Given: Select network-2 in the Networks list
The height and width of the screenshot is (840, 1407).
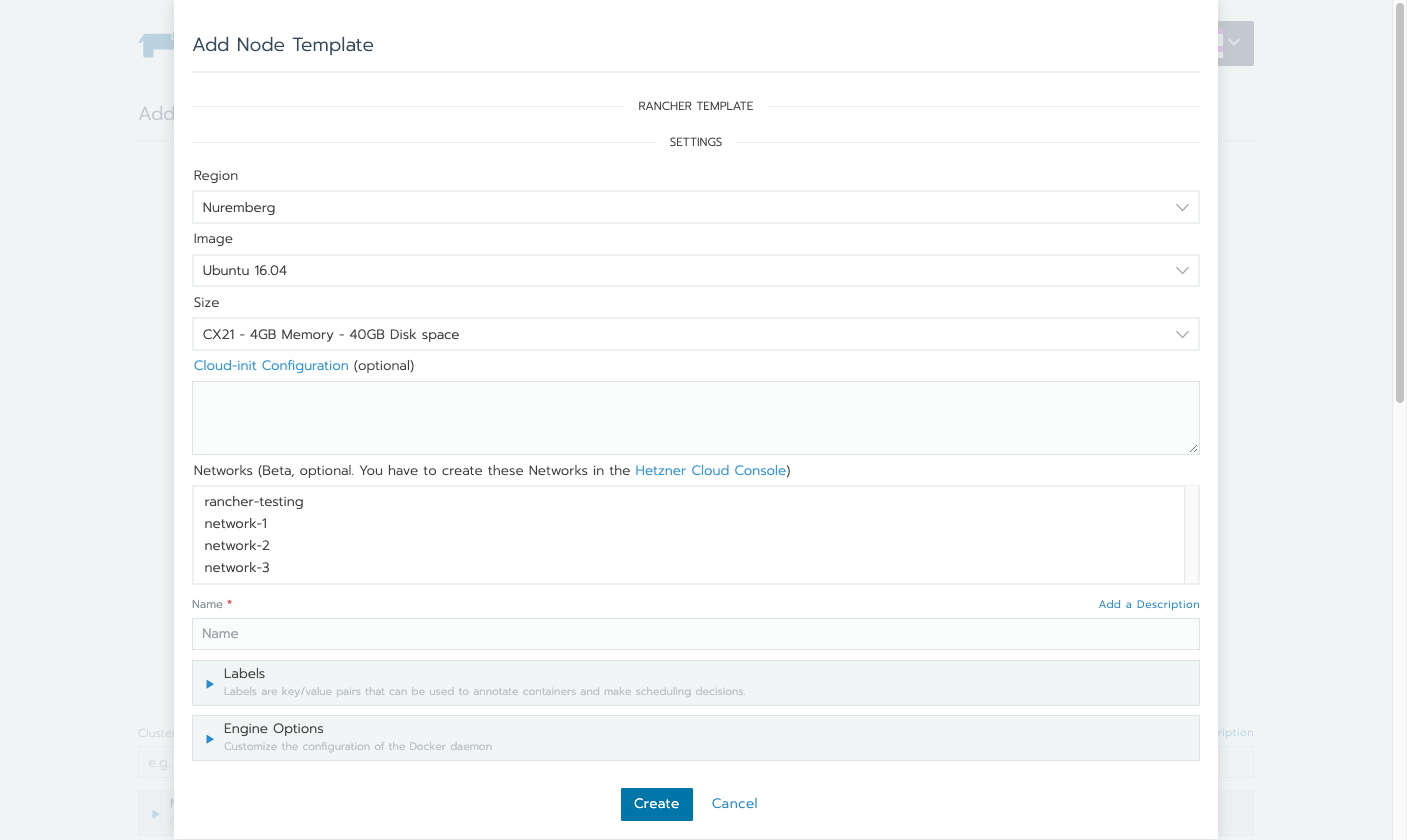Looking at the screenshot, I should [689, 546].
